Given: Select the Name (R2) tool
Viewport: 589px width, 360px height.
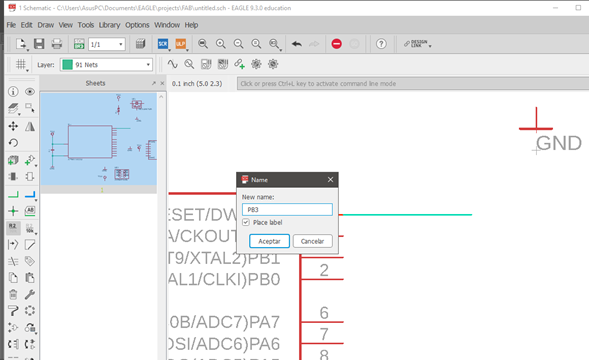Looking at the screenshot, I should coord(13,227).
